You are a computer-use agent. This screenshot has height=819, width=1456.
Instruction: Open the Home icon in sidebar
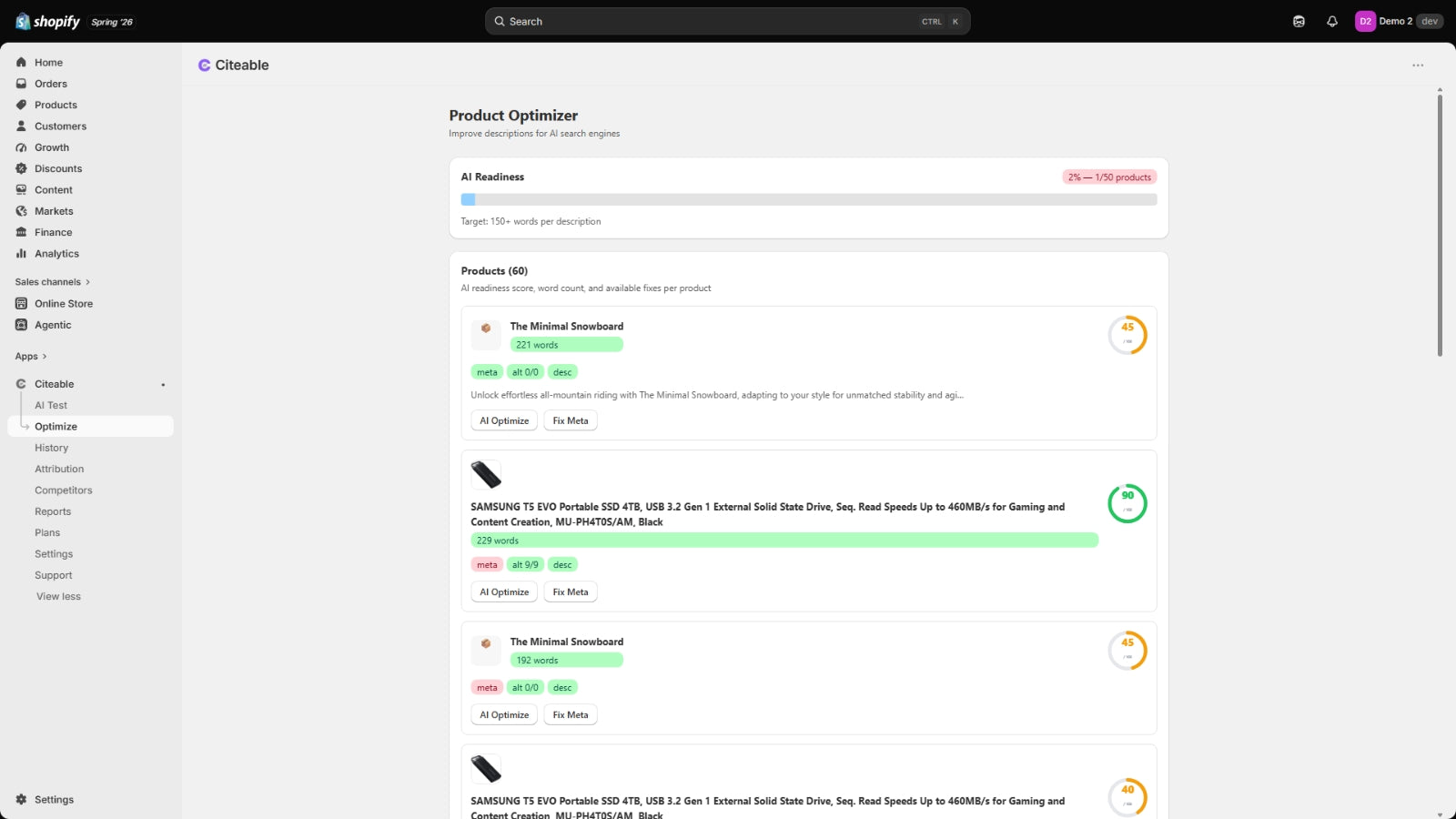click(x=21, y=63)
